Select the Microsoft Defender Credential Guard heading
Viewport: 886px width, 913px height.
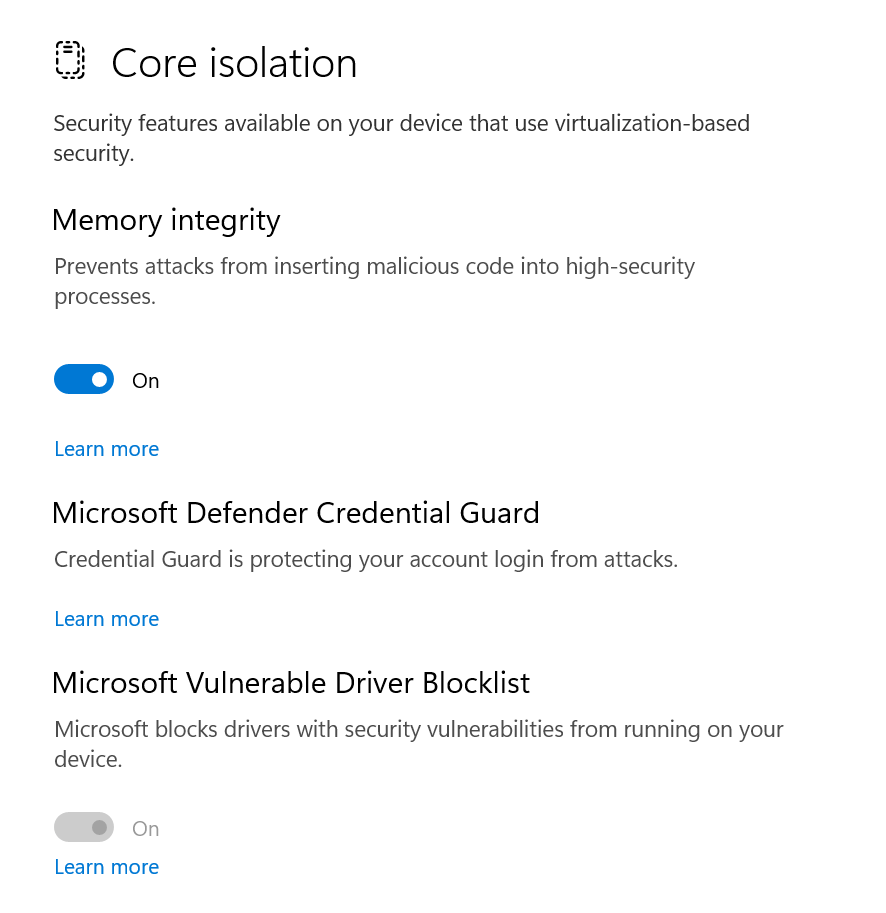296,513
